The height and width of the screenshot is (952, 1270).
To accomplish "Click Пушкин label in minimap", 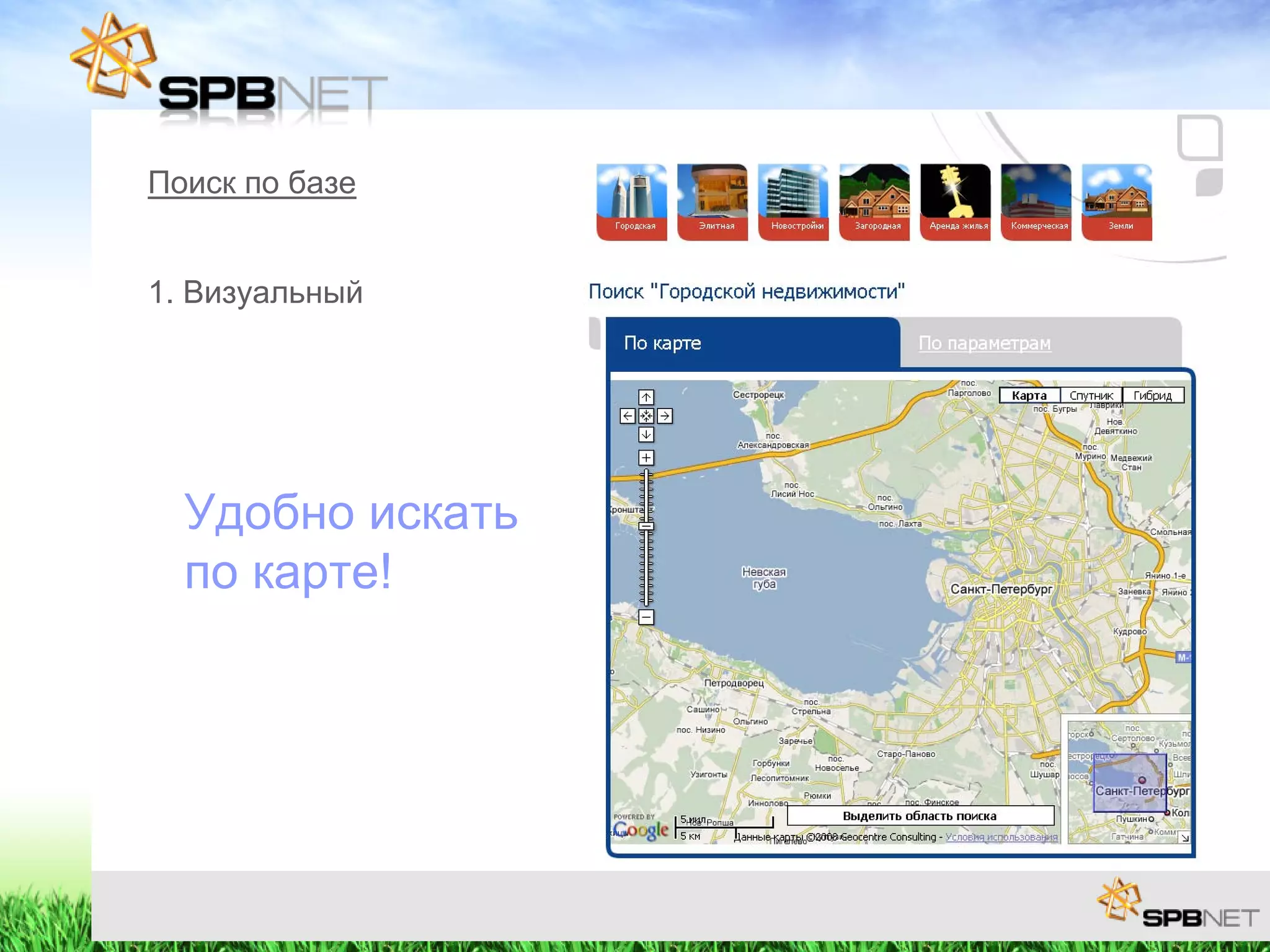I will 1132,819.
